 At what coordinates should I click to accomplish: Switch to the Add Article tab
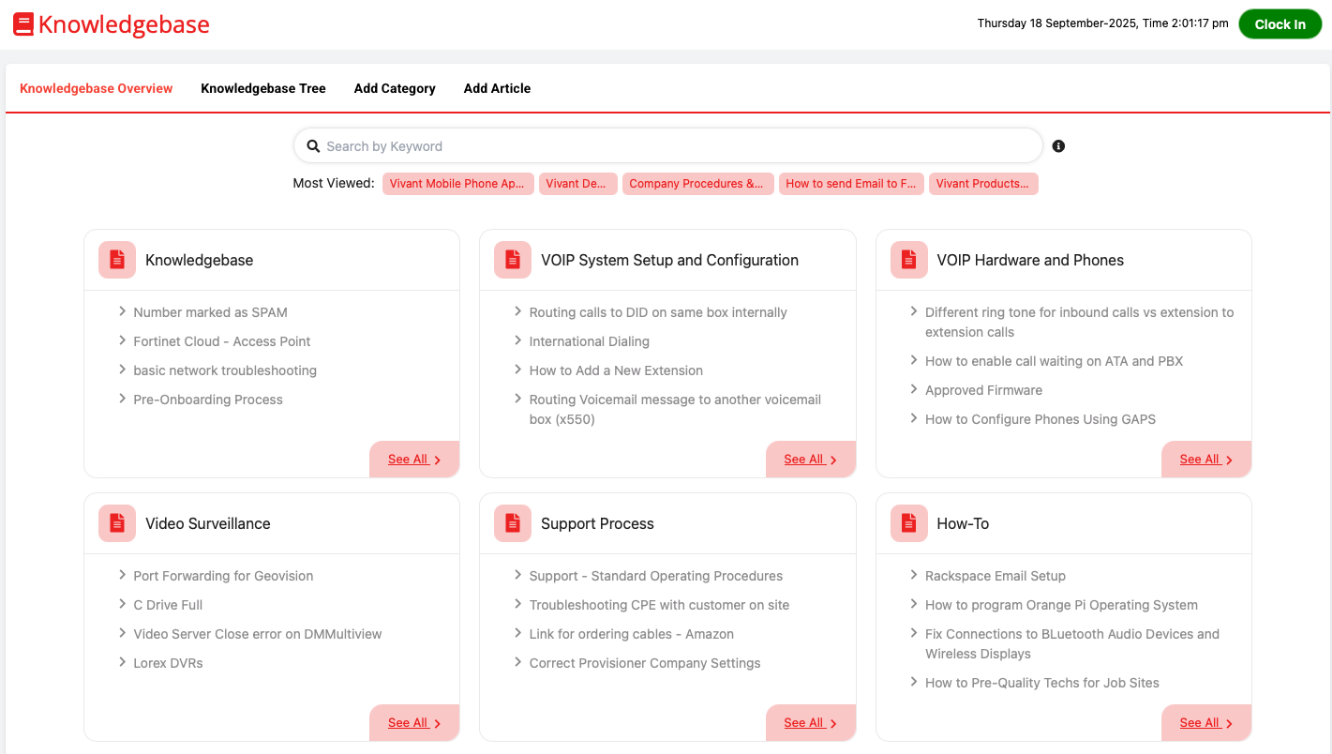coord(497,88)
